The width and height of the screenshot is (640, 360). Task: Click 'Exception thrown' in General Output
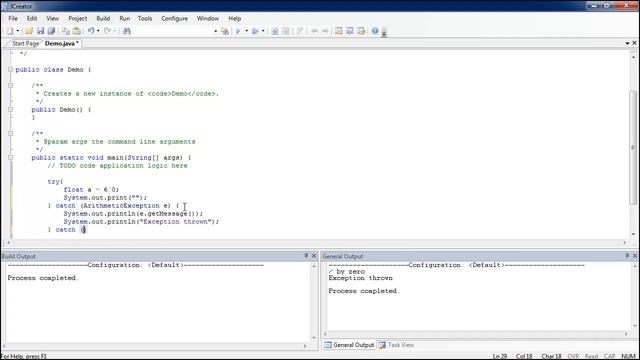[360, 278]
